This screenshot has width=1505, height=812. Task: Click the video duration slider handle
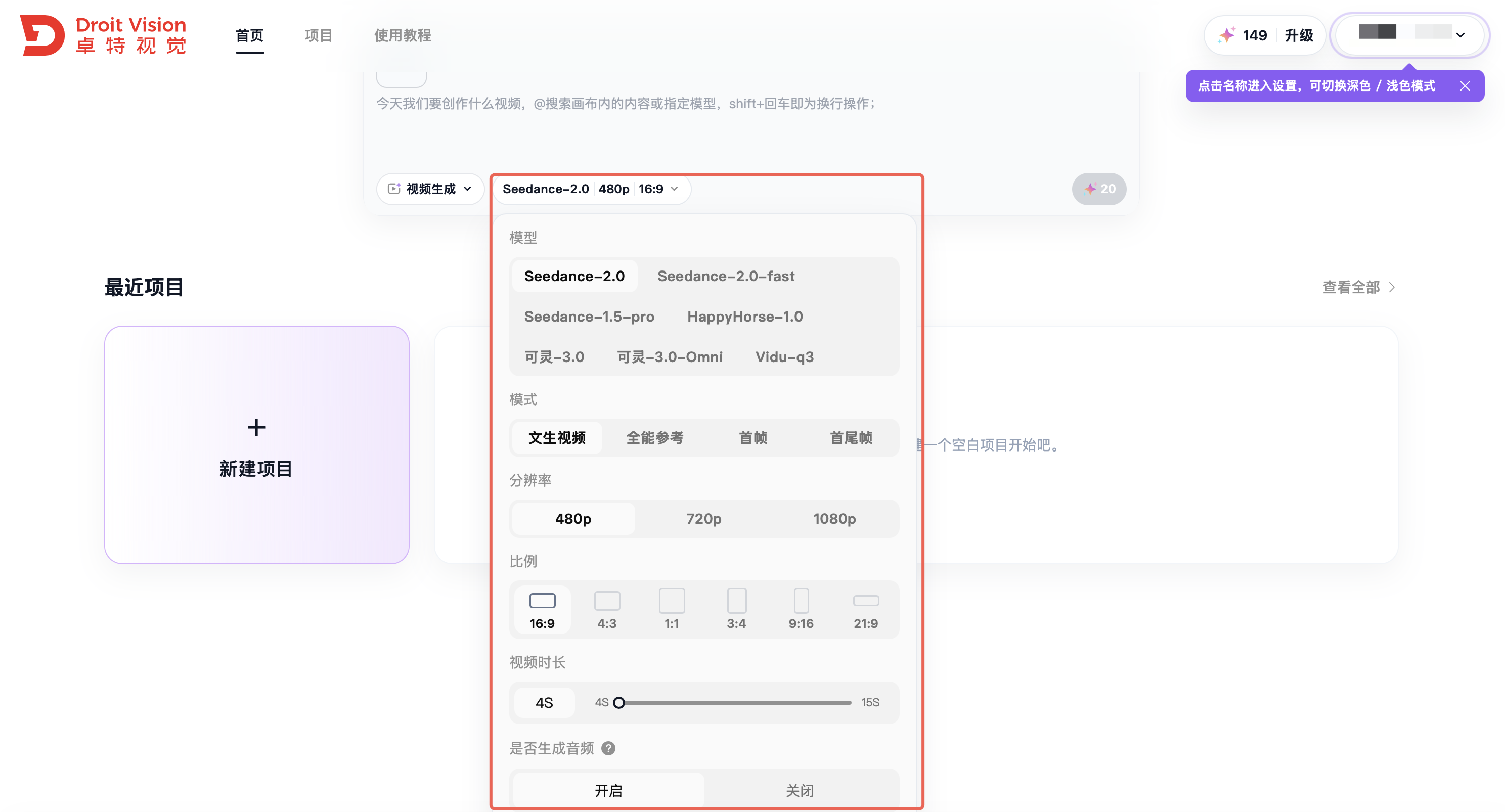[619, 702]
